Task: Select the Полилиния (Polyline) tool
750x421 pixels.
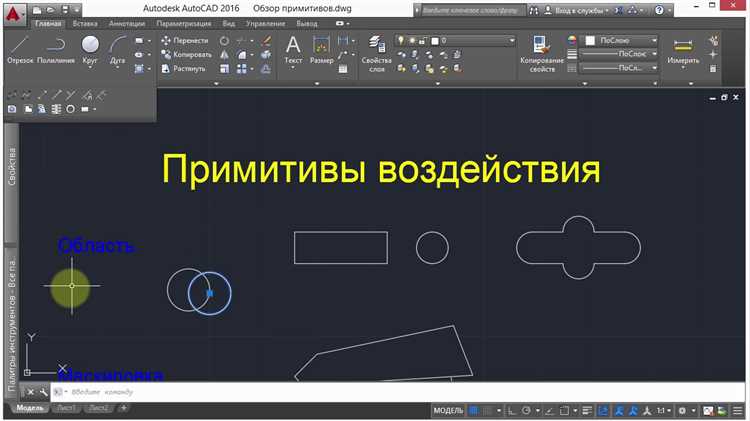Action: click(x=56, y=50)
